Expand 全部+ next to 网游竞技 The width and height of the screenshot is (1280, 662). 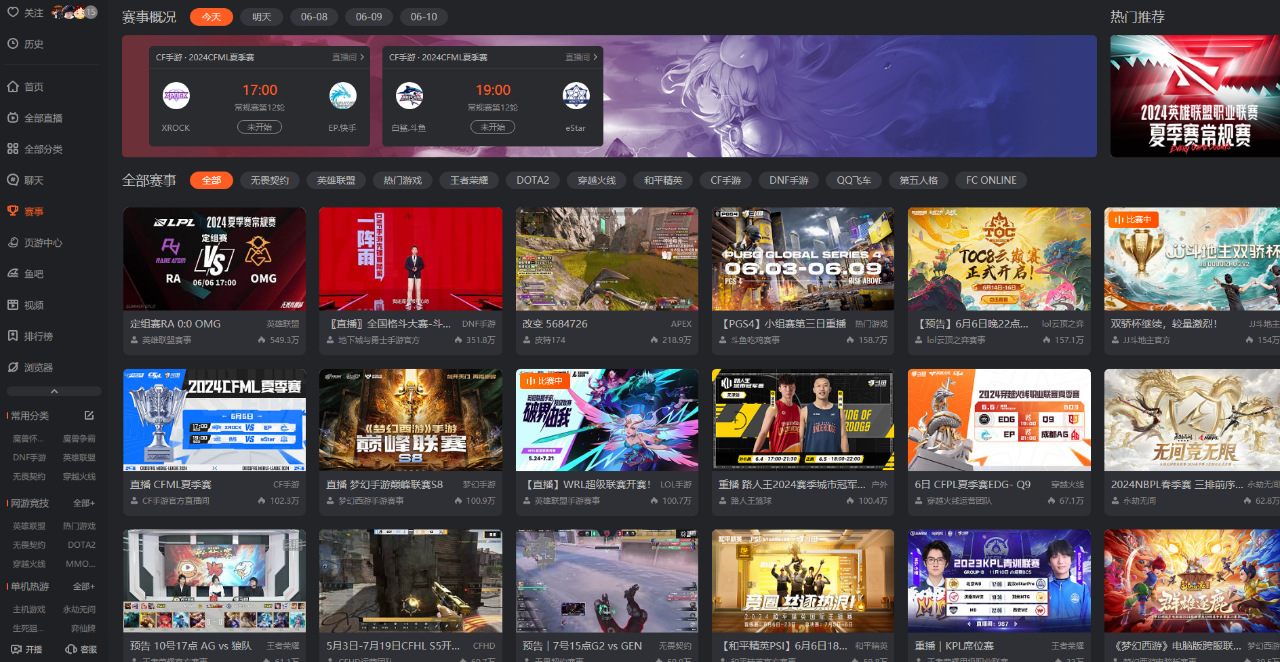(x=84, y=503)
